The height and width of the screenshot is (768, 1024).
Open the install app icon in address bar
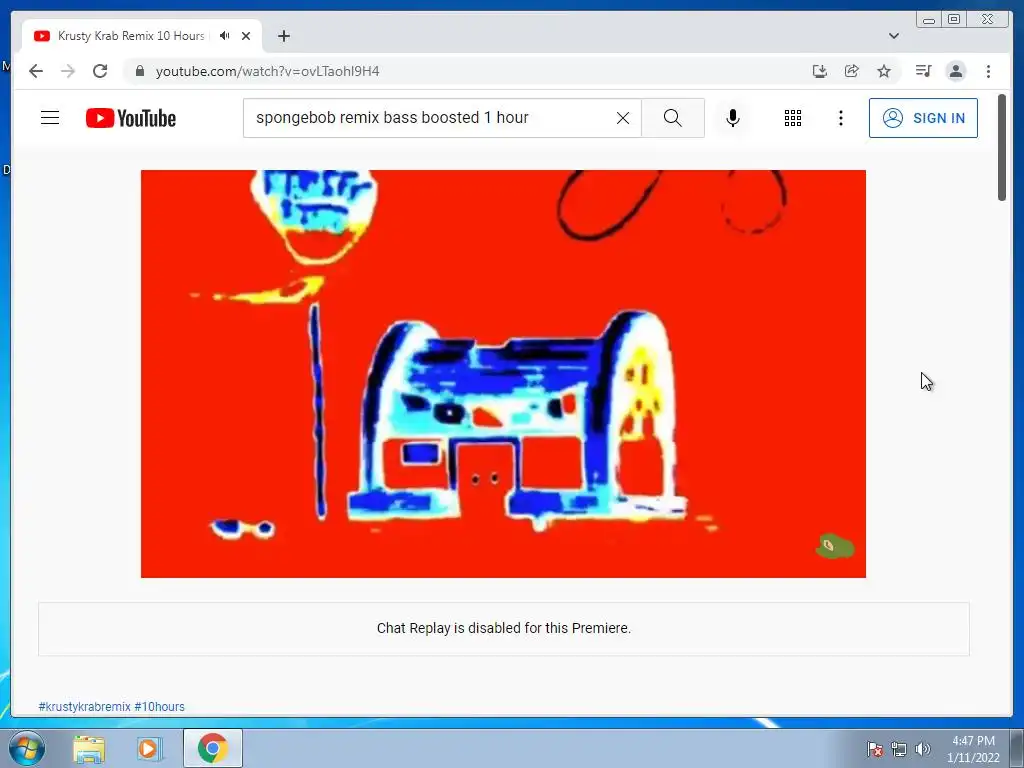pos(820,71)
